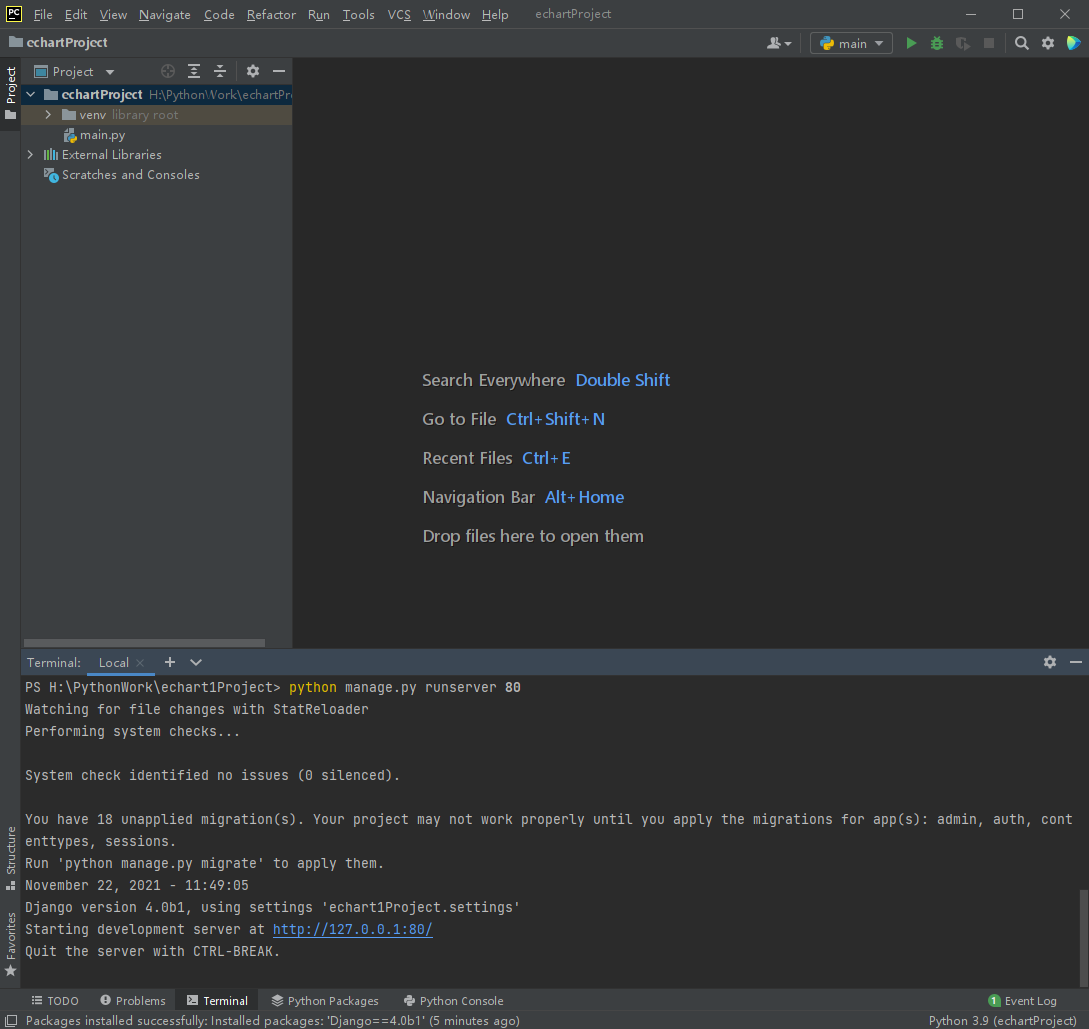The width and height of the screenshot is (1089, 1029).
Task: Open the Tools menu
Action: 358,15
